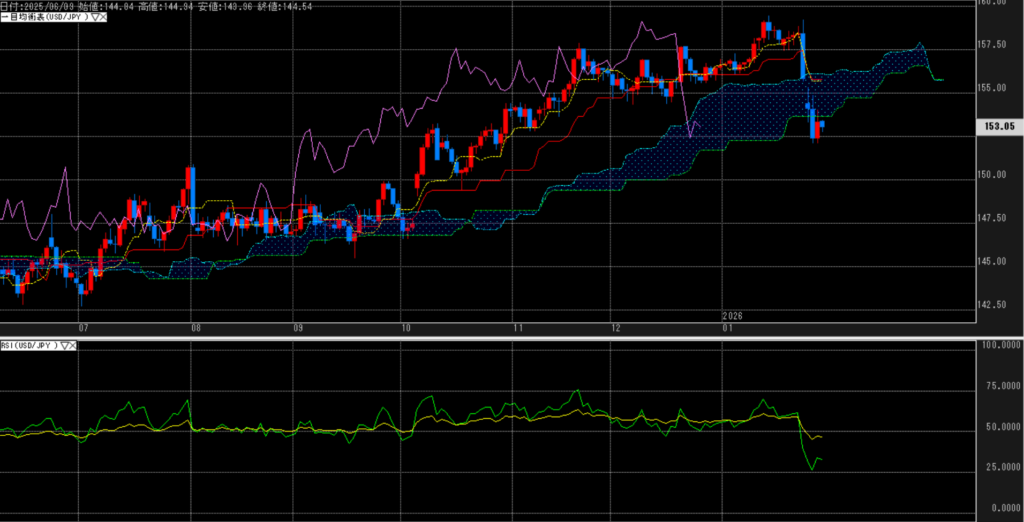1024x522 pixels.
Task: Click the 75.0000 level on RSI axis
Action: click(x=1000, y=385)
